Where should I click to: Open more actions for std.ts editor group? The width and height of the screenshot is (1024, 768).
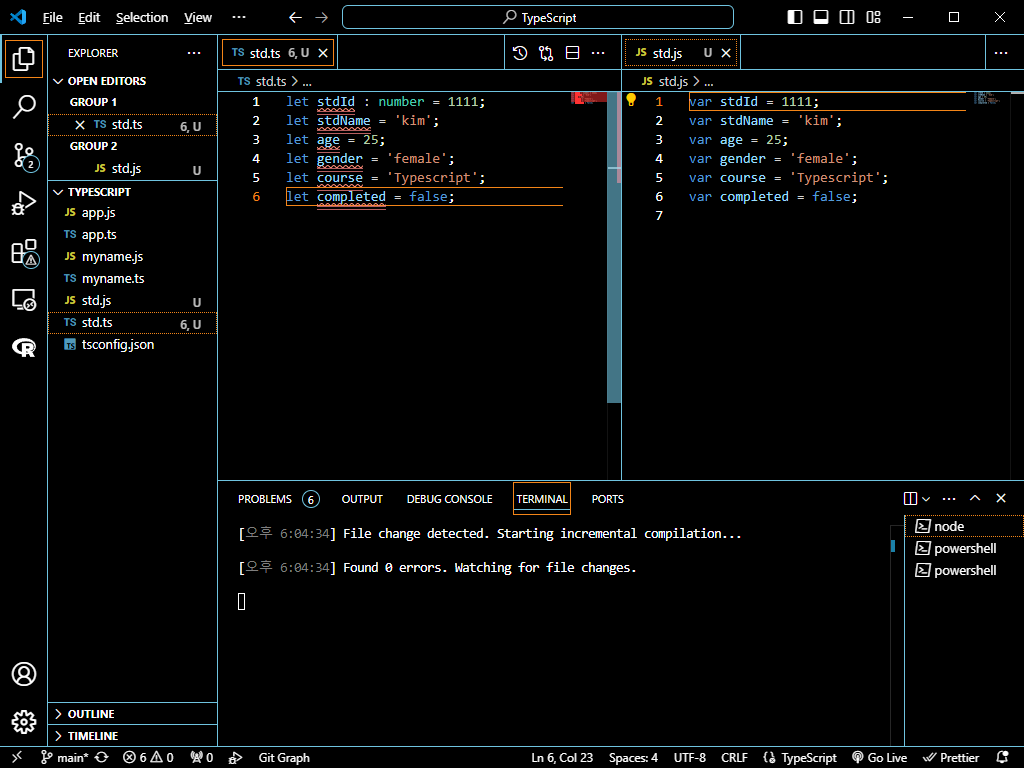(598, 53)
